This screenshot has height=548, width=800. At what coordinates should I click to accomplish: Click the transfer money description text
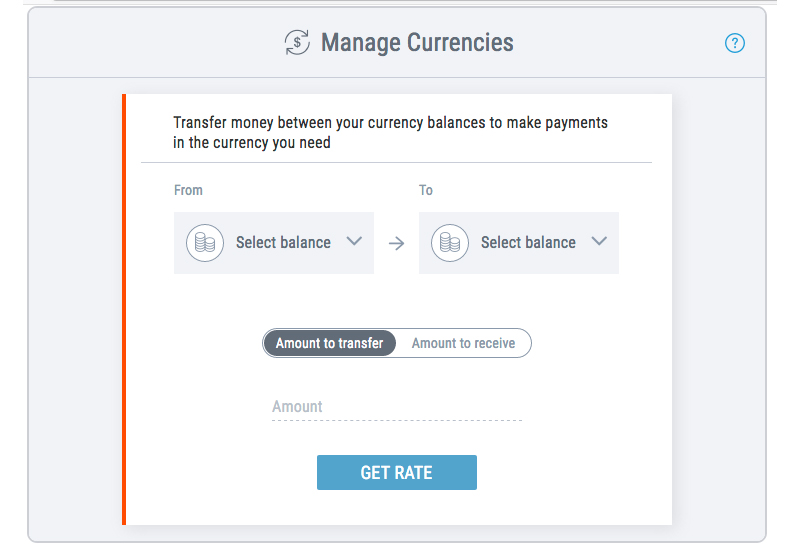[x=390, y=132]
